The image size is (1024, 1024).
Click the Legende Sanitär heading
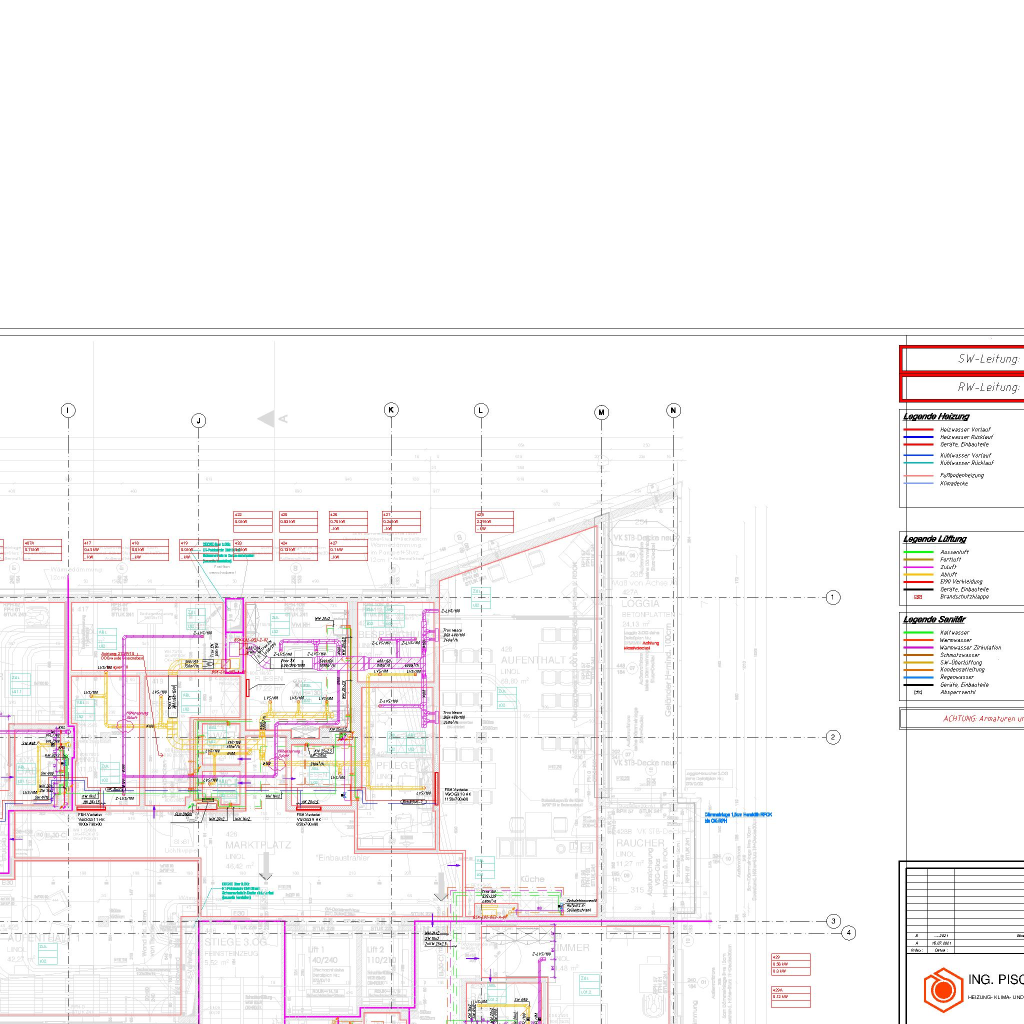click(x=934, y=620)
